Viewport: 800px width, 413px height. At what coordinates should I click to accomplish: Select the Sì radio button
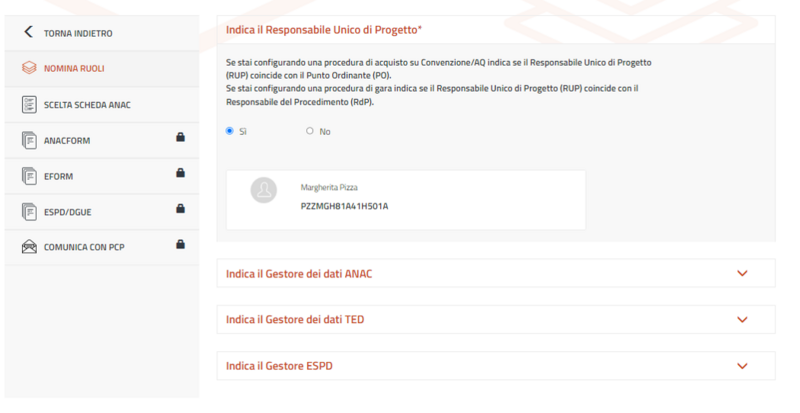(230, 131)
